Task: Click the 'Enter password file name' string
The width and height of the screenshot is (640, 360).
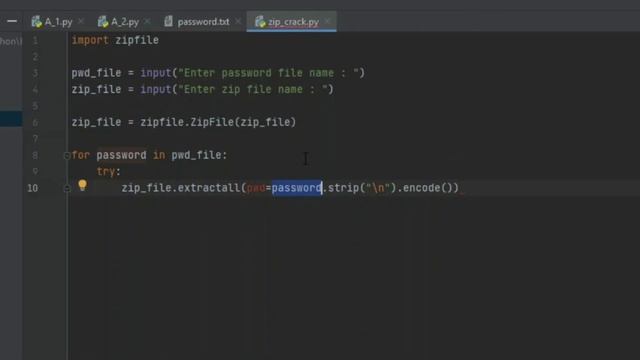Action: 268,73
